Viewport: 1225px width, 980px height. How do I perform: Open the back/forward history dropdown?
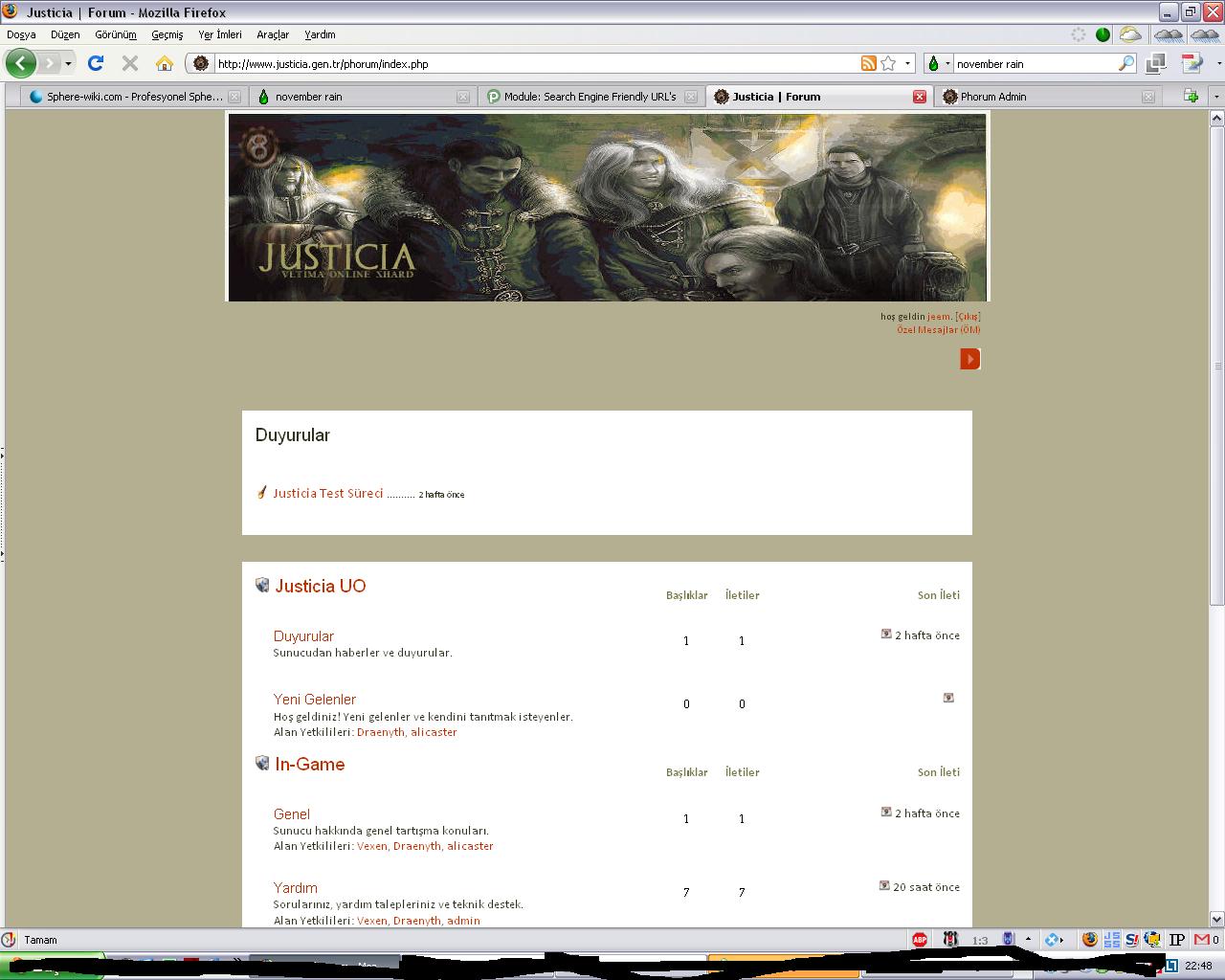68,63
